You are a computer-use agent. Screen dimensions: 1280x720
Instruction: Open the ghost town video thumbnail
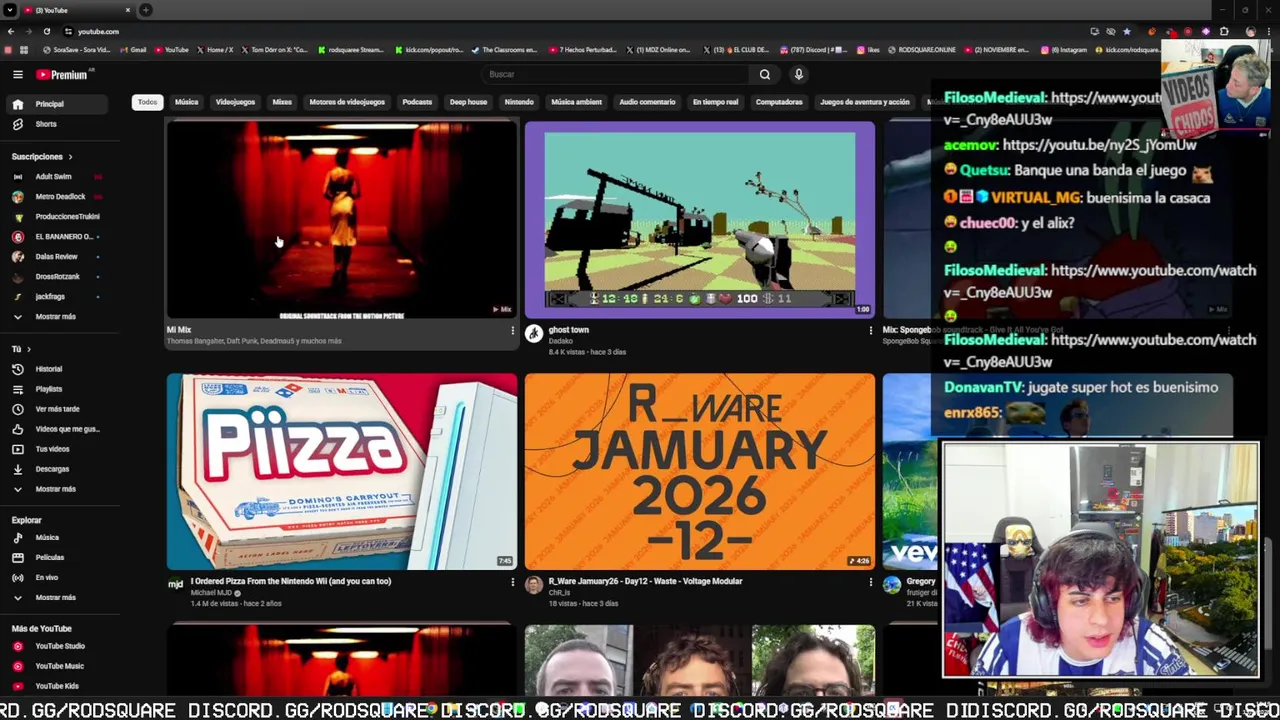tap(700, 220)
